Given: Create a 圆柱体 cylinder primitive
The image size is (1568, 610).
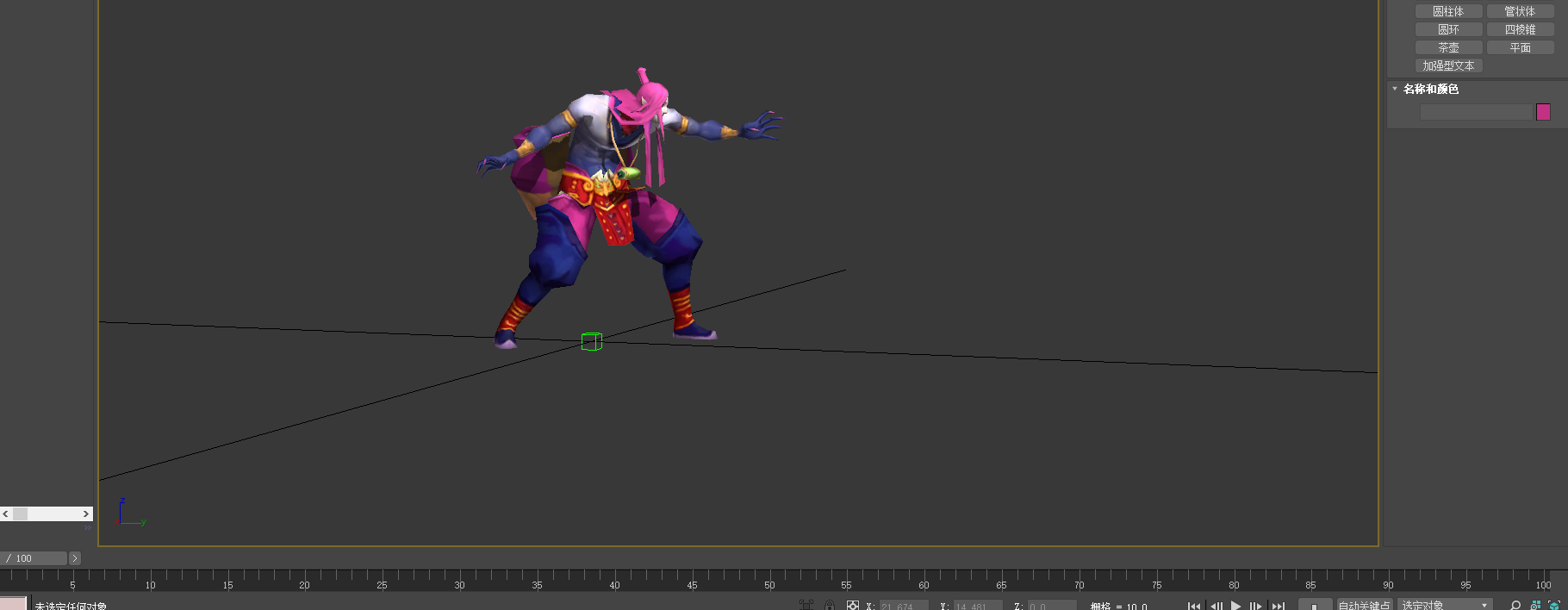Looking at the screenshot, I should pyautogui.click(x=1448, y=11).
